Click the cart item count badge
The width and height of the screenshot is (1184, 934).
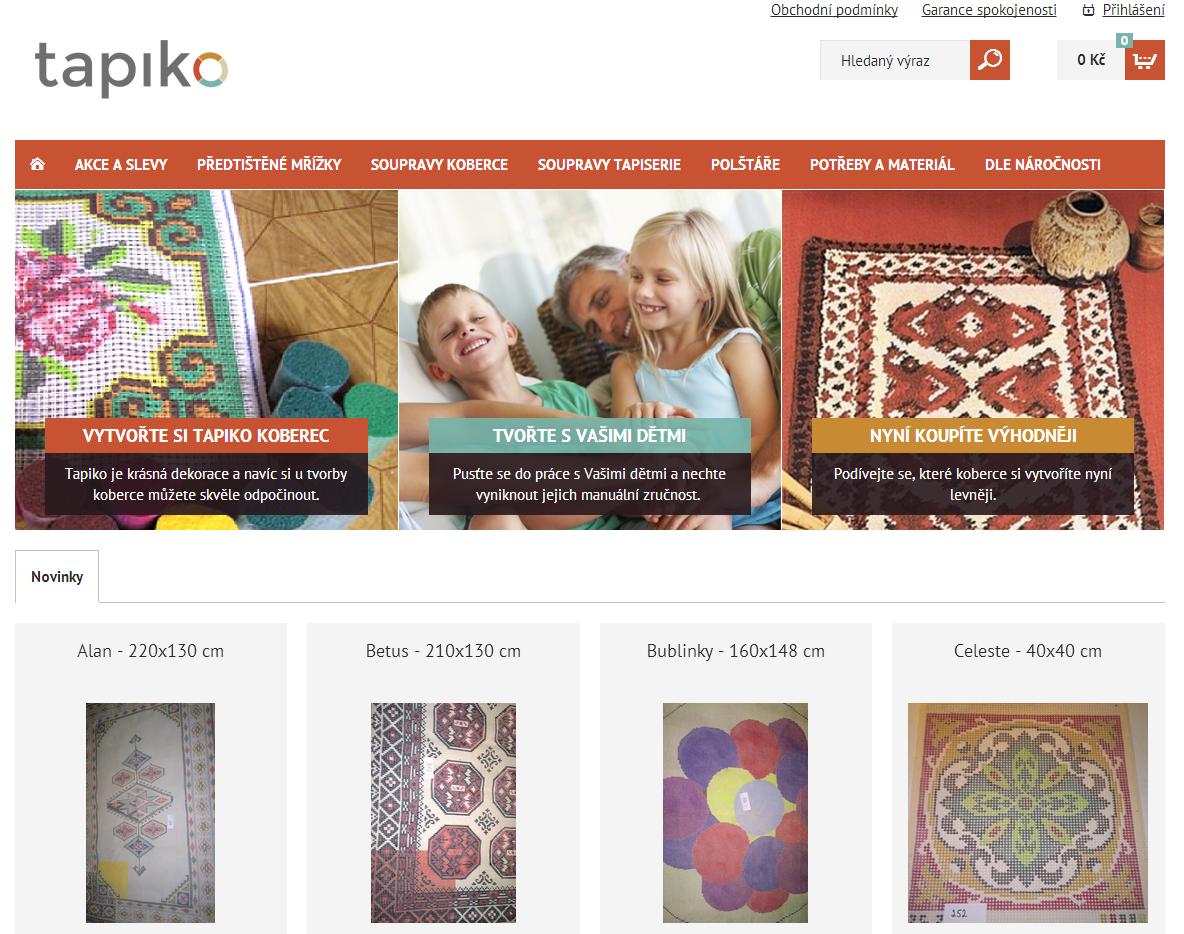1124,40
